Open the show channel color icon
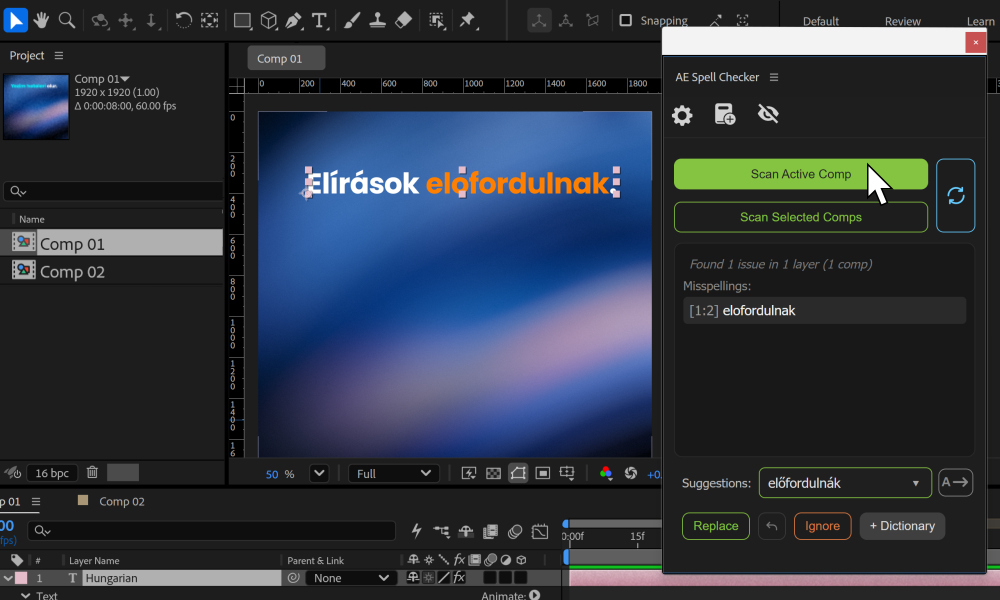This screenshot has height=600, width=1000. tap(606, 473)
